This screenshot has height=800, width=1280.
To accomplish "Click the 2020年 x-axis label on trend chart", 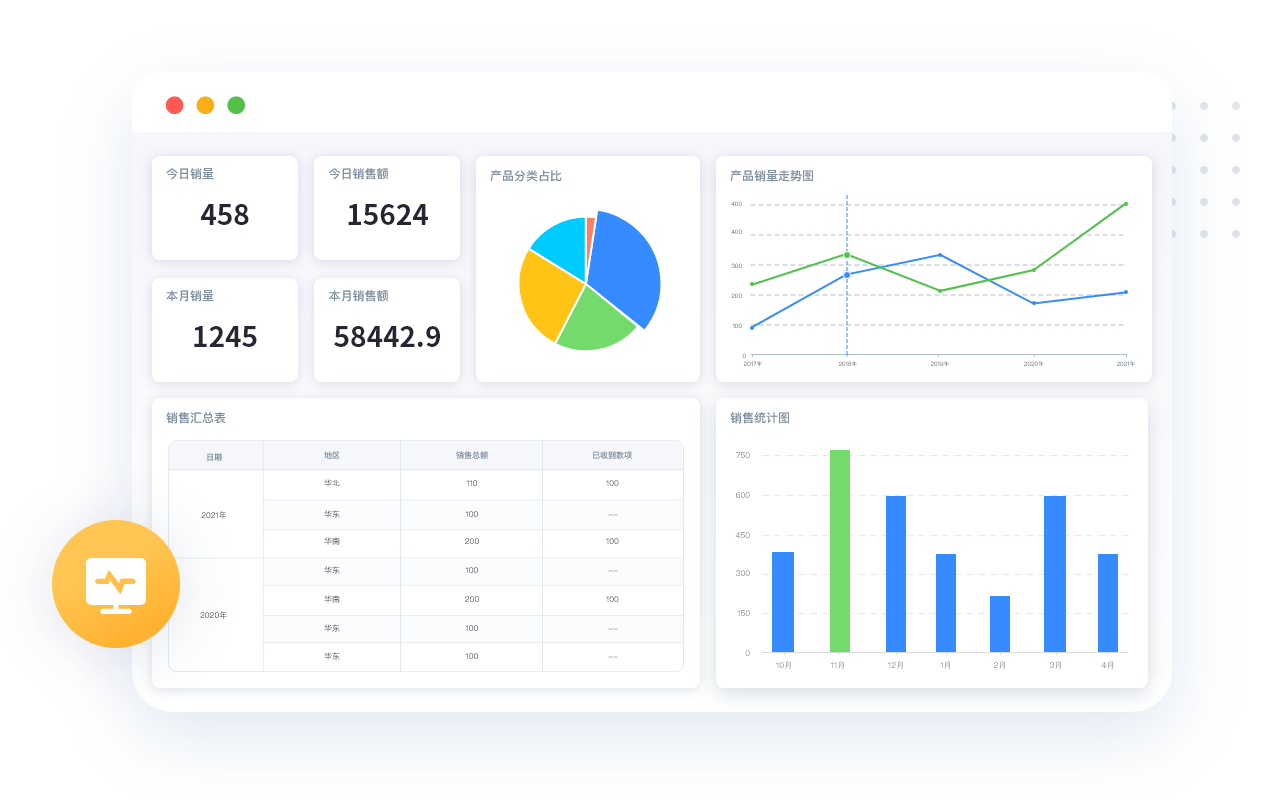I will [x=1034, y=364].
